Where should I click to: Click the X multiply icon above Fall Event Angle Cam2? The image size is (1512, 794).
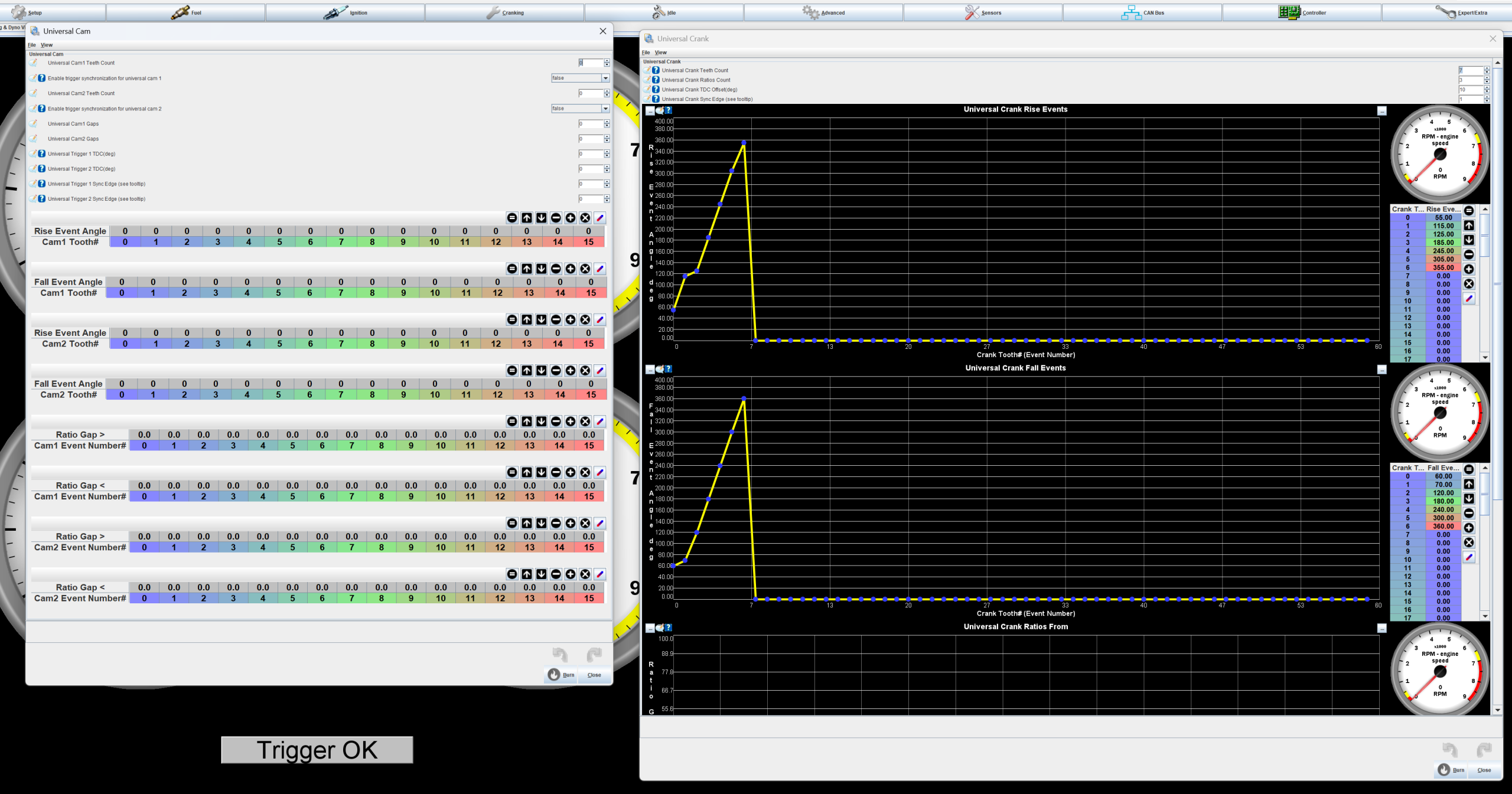pyautogui.click(x=585, y=371)
